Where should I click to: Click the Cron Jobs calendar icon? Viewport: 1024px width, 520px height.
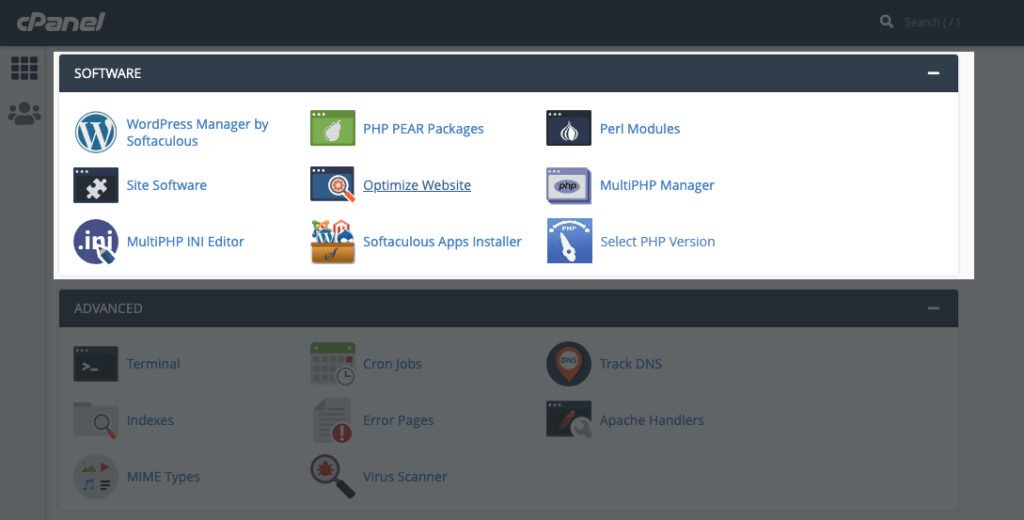point(332,363)
